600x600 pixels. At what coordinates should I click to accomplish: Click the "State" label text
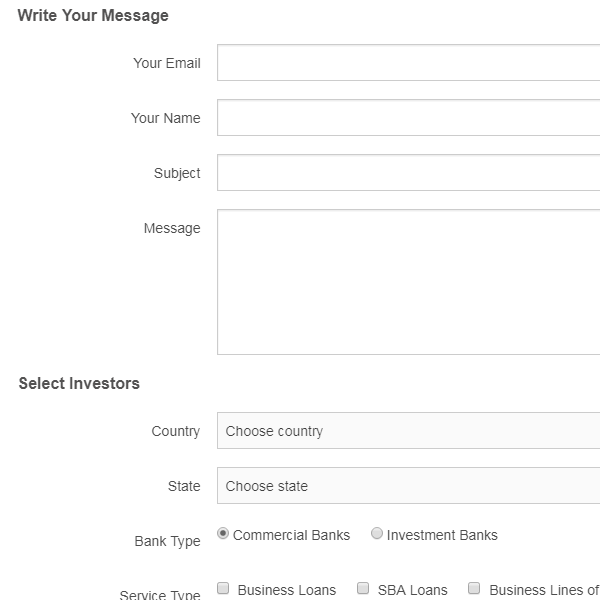(x=184, y=486)
